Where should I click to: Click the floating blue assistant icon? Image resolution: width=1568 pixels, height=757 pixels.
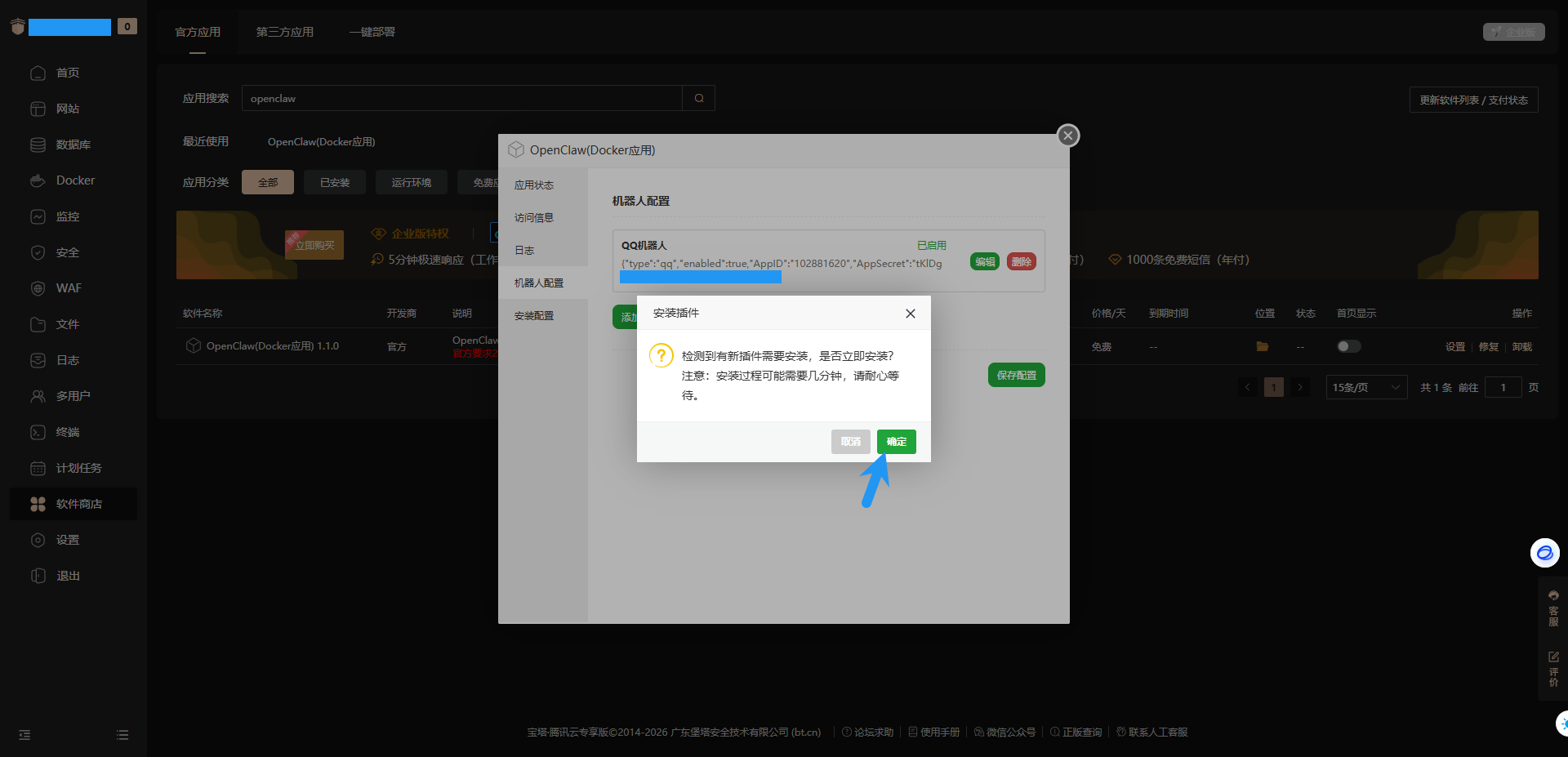pyautogui.click(x=1544, y=553)
